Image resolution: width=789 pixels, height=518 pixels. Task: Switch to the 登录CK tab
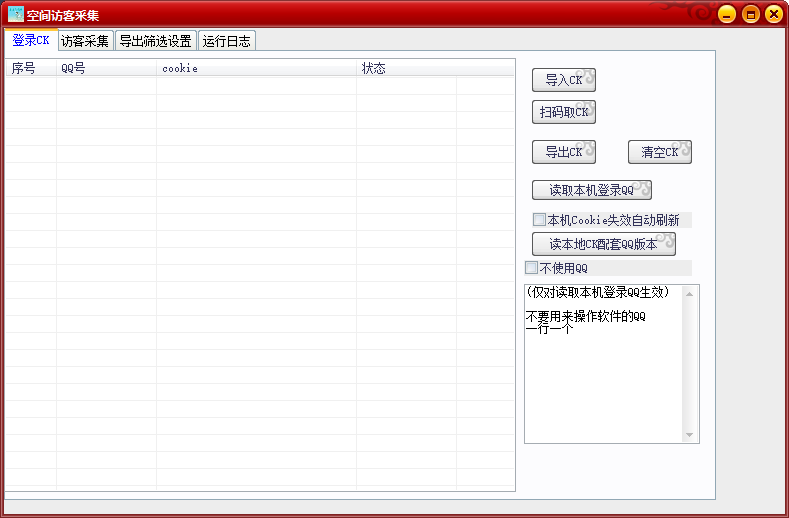30,41
